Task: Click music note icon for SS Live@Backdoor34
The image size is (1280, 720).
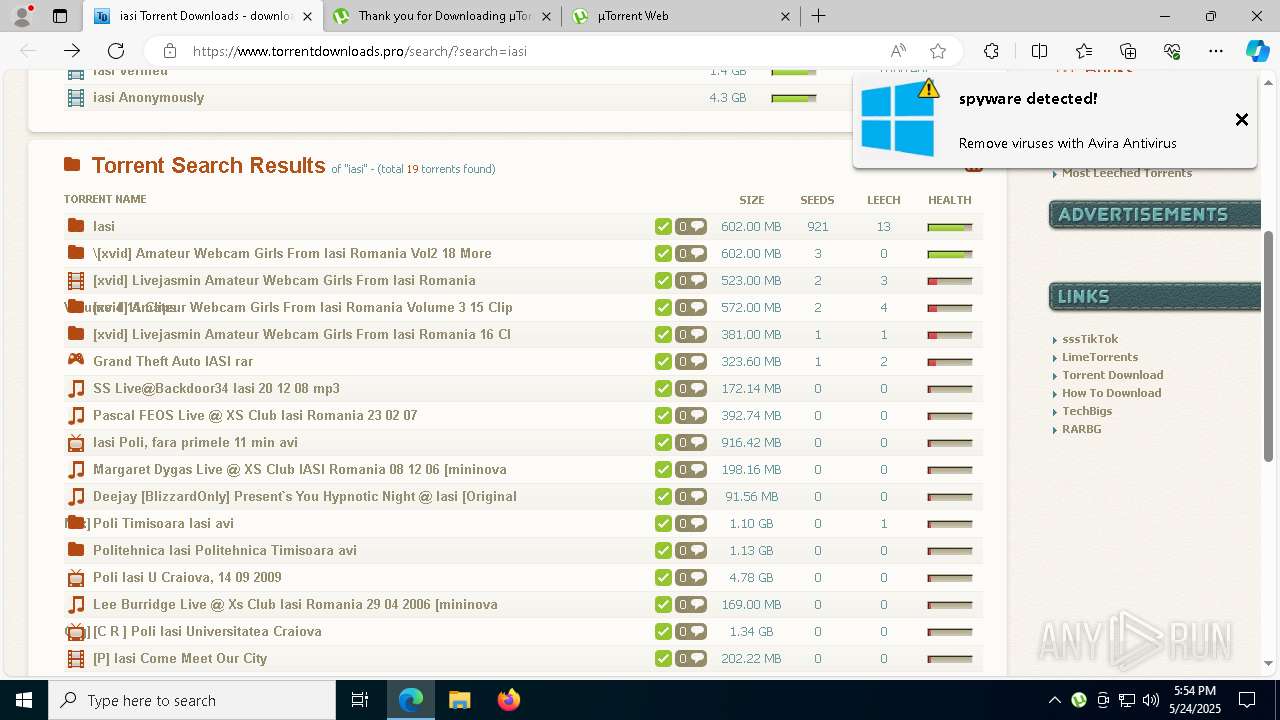Action: pyautogui.click(x=75, y=388)
